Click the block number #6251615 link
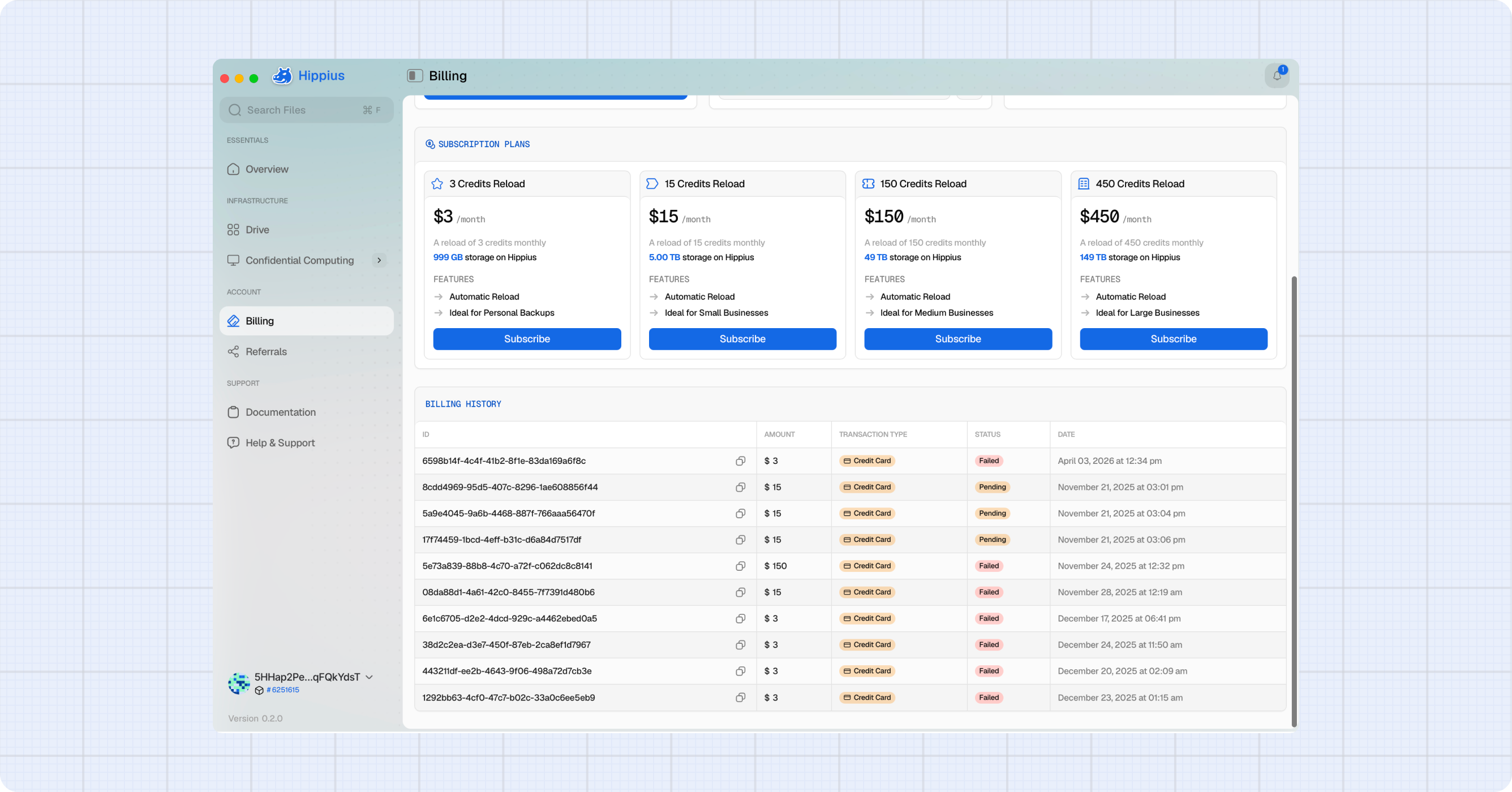Image resolution: width=1512 pixels, height=792 pixels. pyautogui.click(x=282, y=690)
